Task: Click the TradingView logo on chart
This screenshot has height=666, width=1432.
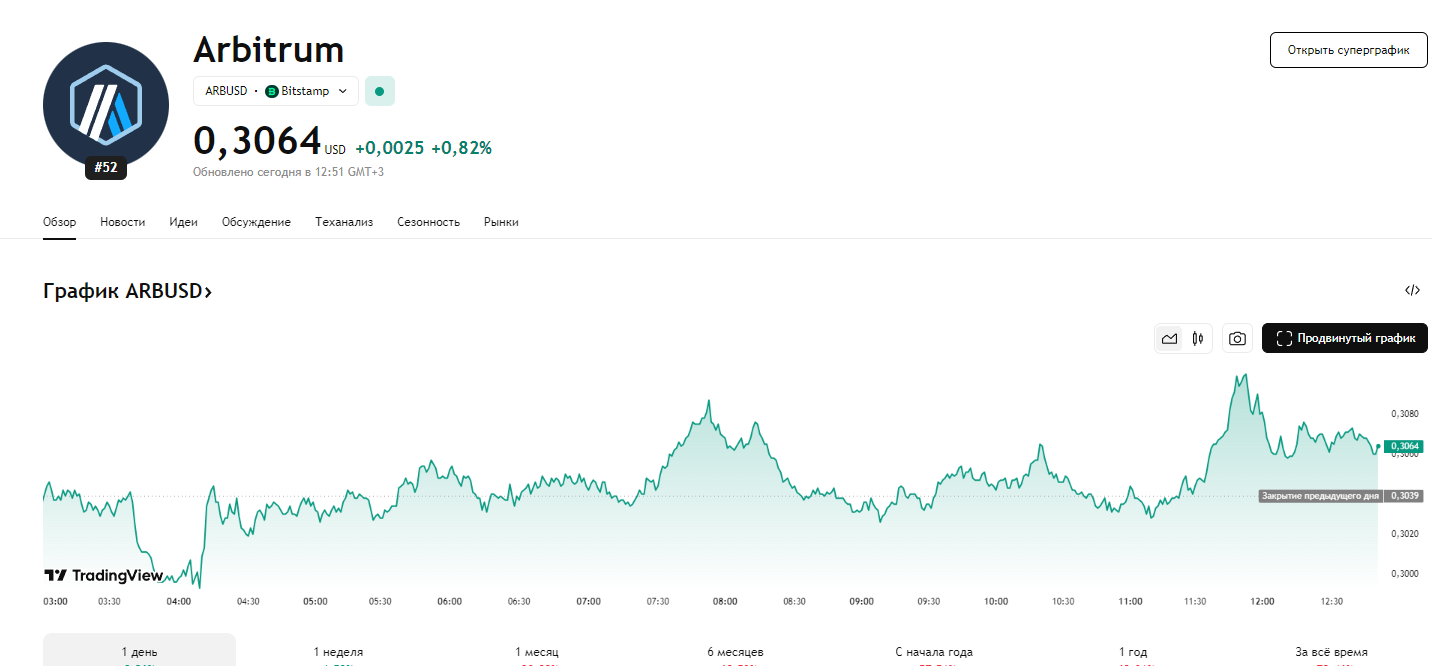Action: (x=103, y=575)
